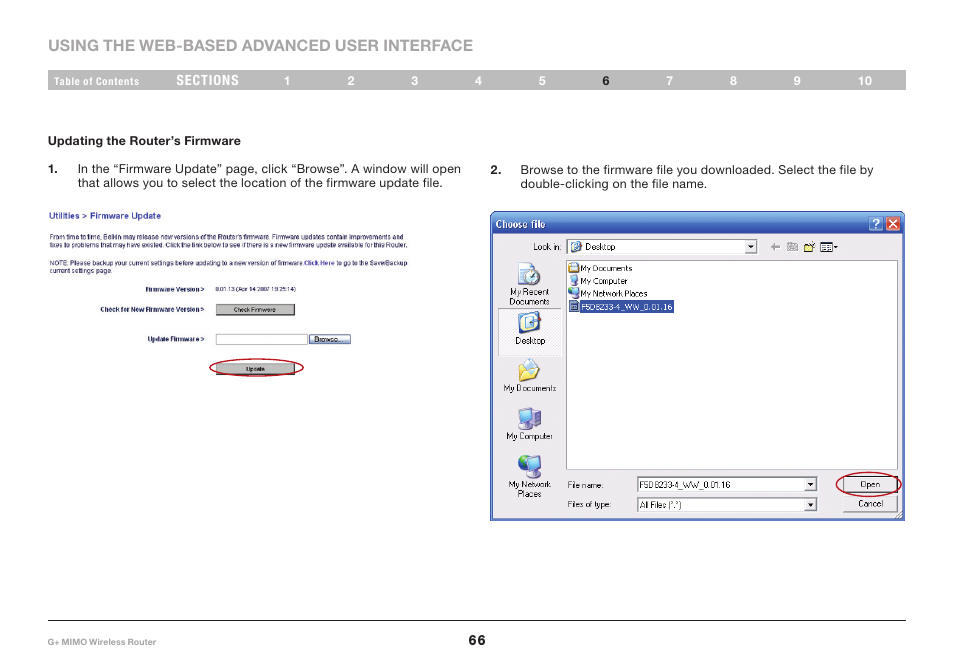Click the firmware version value 0.01.13
This screenshot has height=668, width=954.
[x=256, y=289]
